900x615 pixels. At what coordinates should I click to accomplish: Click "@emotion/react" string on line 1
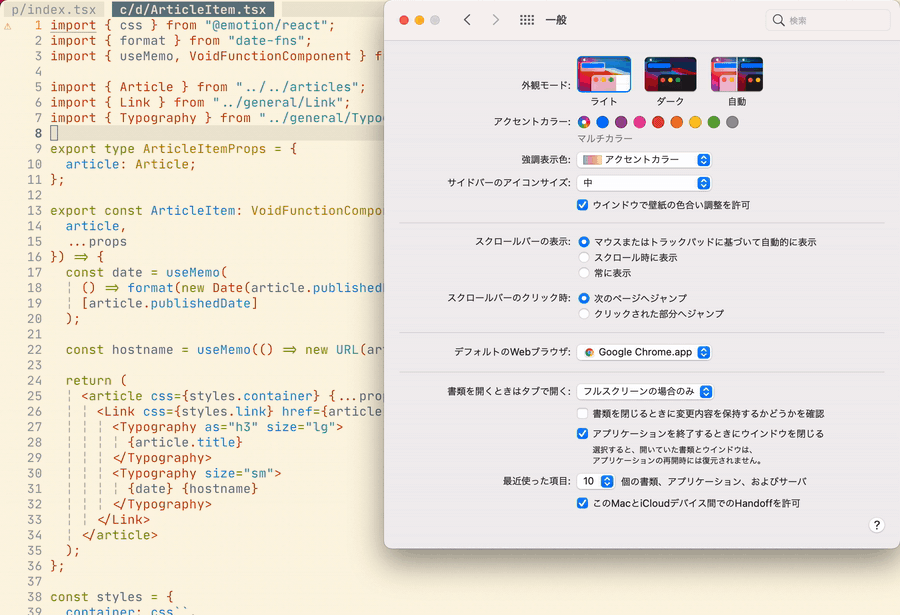coord(266,25)
